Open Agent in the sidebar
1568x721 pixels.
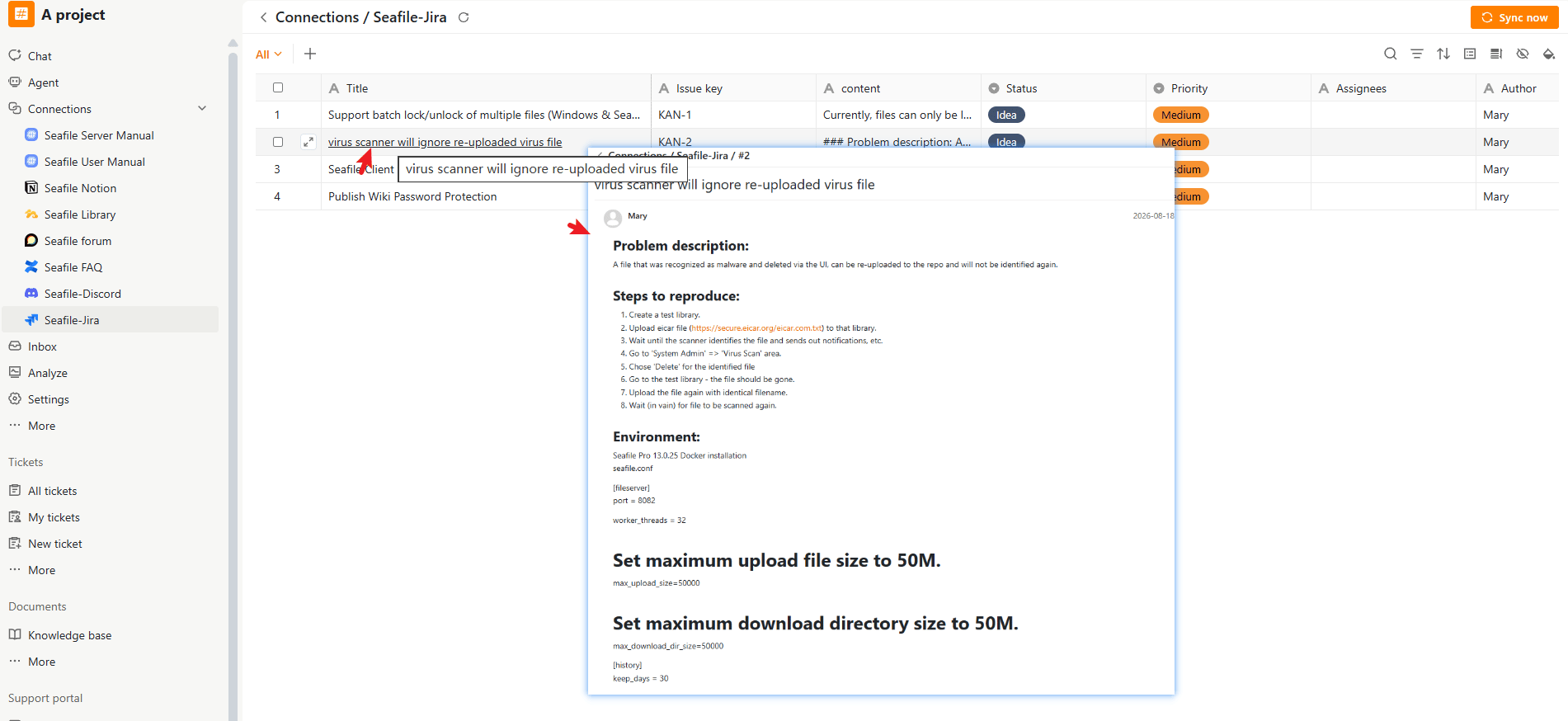[x=43, y=82]
